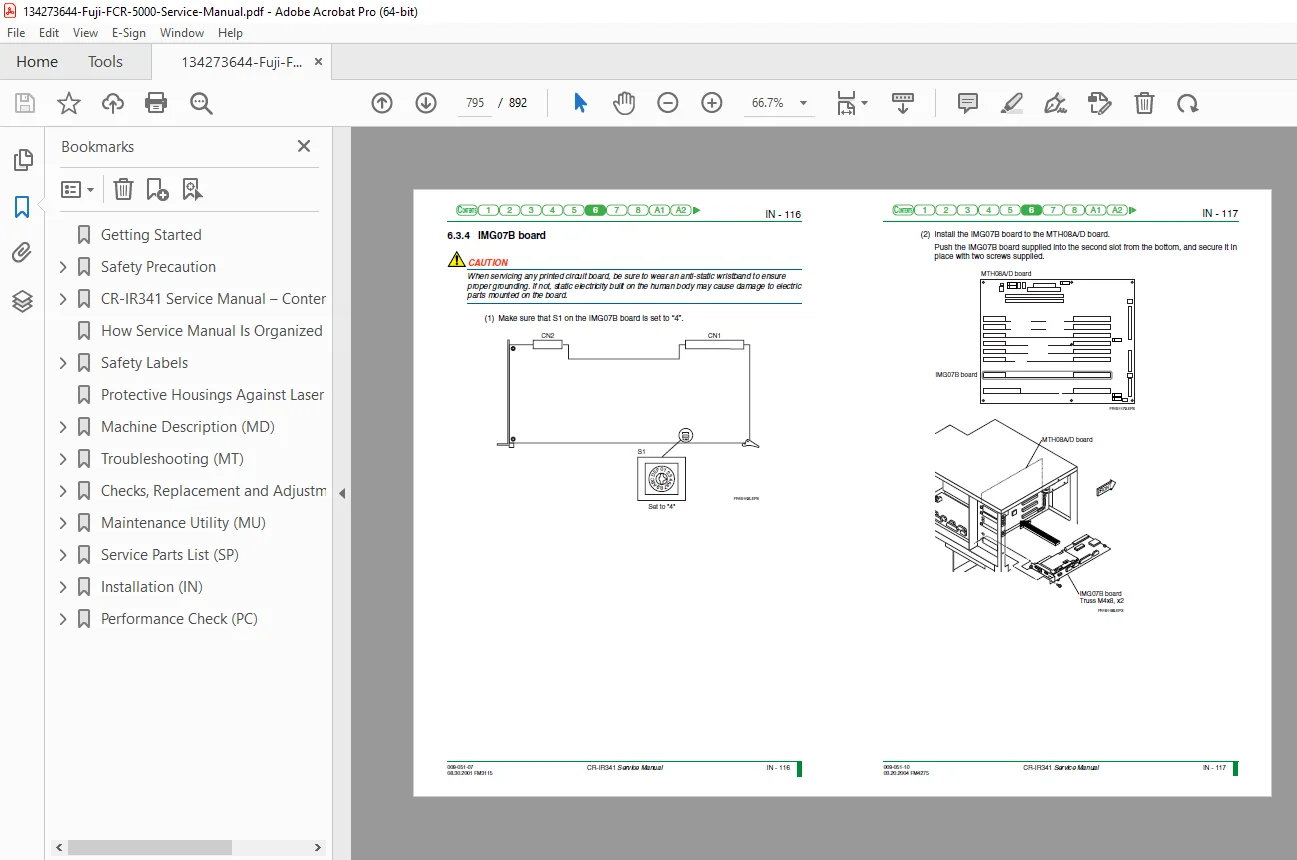
Task: Open the E-Sign menu
Action: [x=129, y=33]
